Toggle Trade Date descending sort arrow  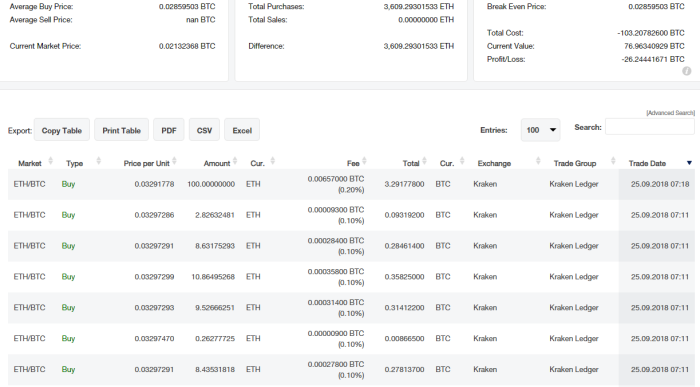(689, 163)
